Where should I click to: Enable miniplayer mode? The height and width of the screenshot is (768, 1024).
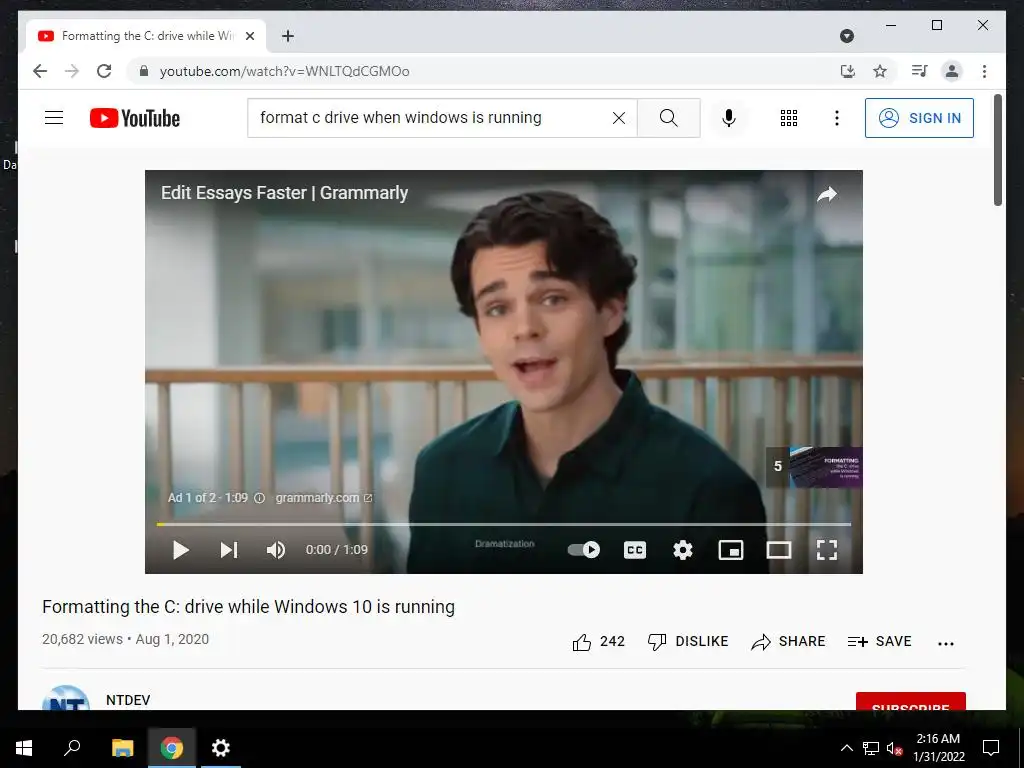[731, 550]
